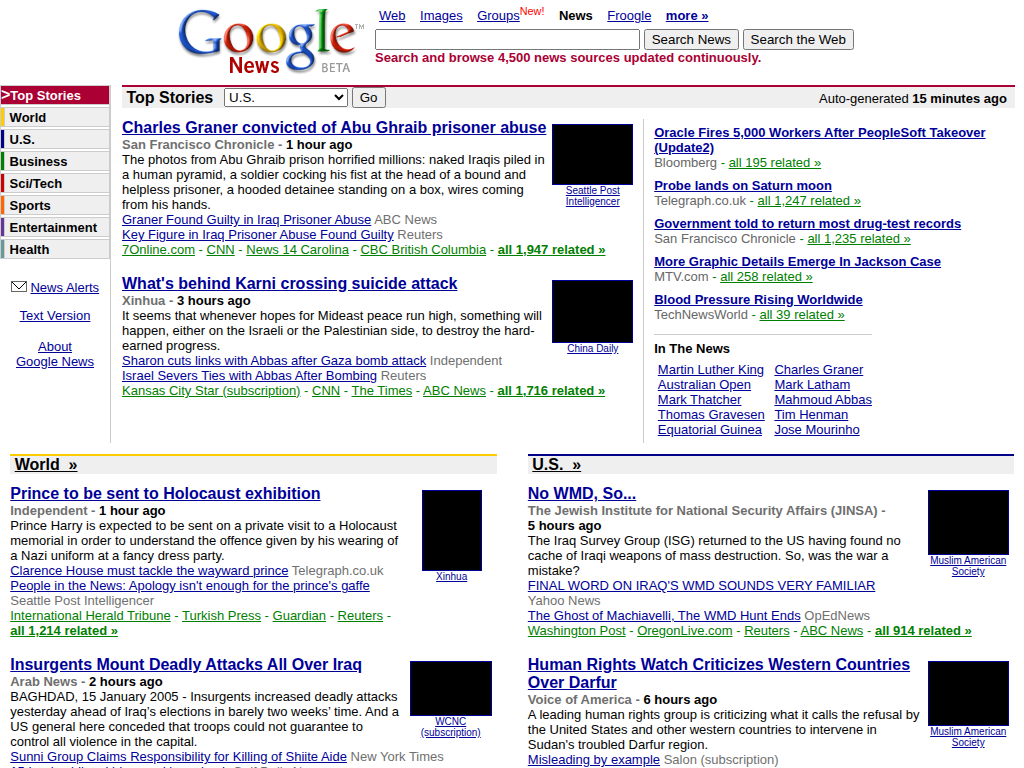Open the Xinhua image credit link
Screen dimensions: 1024x768
[x=451, y=577]
